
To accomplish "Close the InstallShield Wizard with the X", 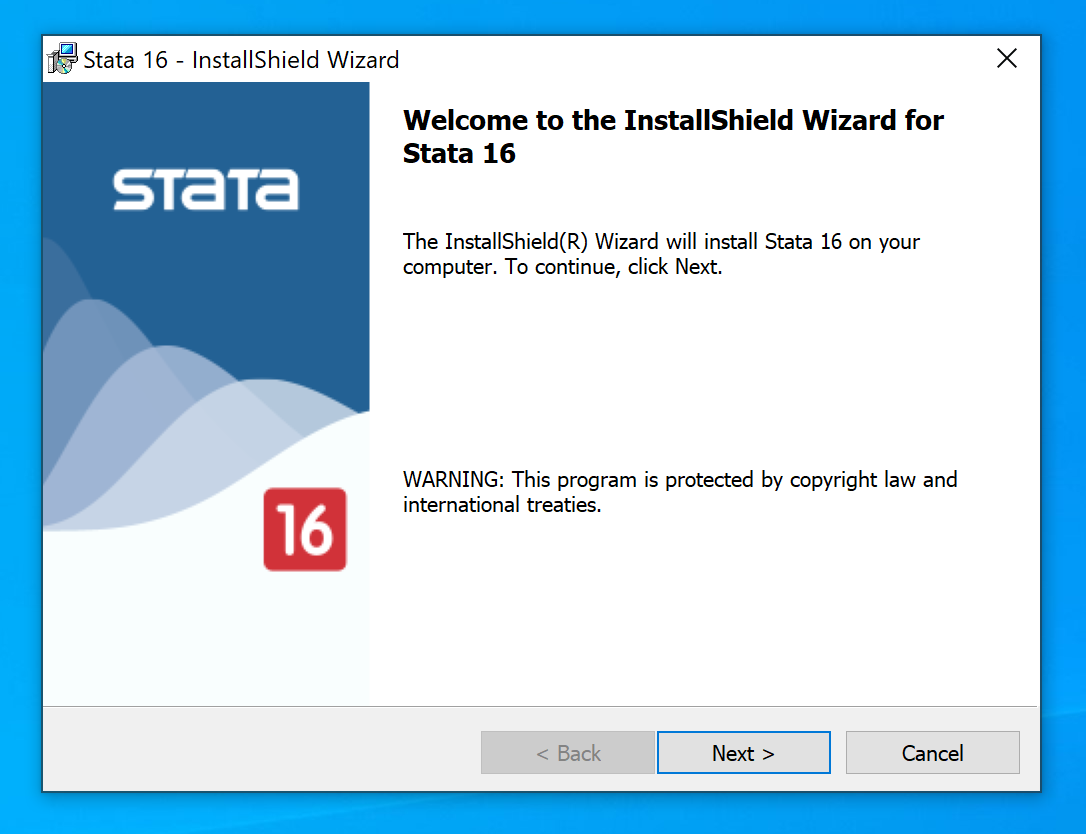I will coord(1007,59).
